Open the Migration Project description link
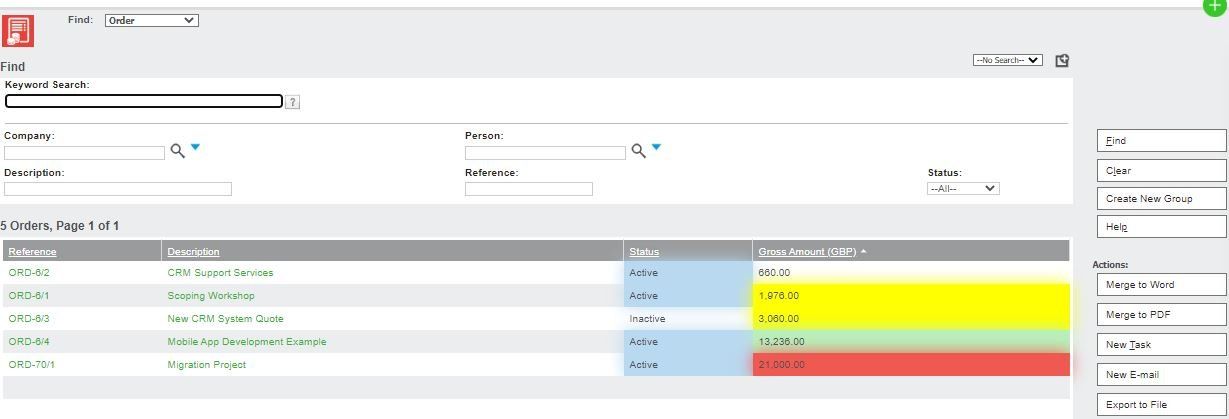 tap(207, 365)
